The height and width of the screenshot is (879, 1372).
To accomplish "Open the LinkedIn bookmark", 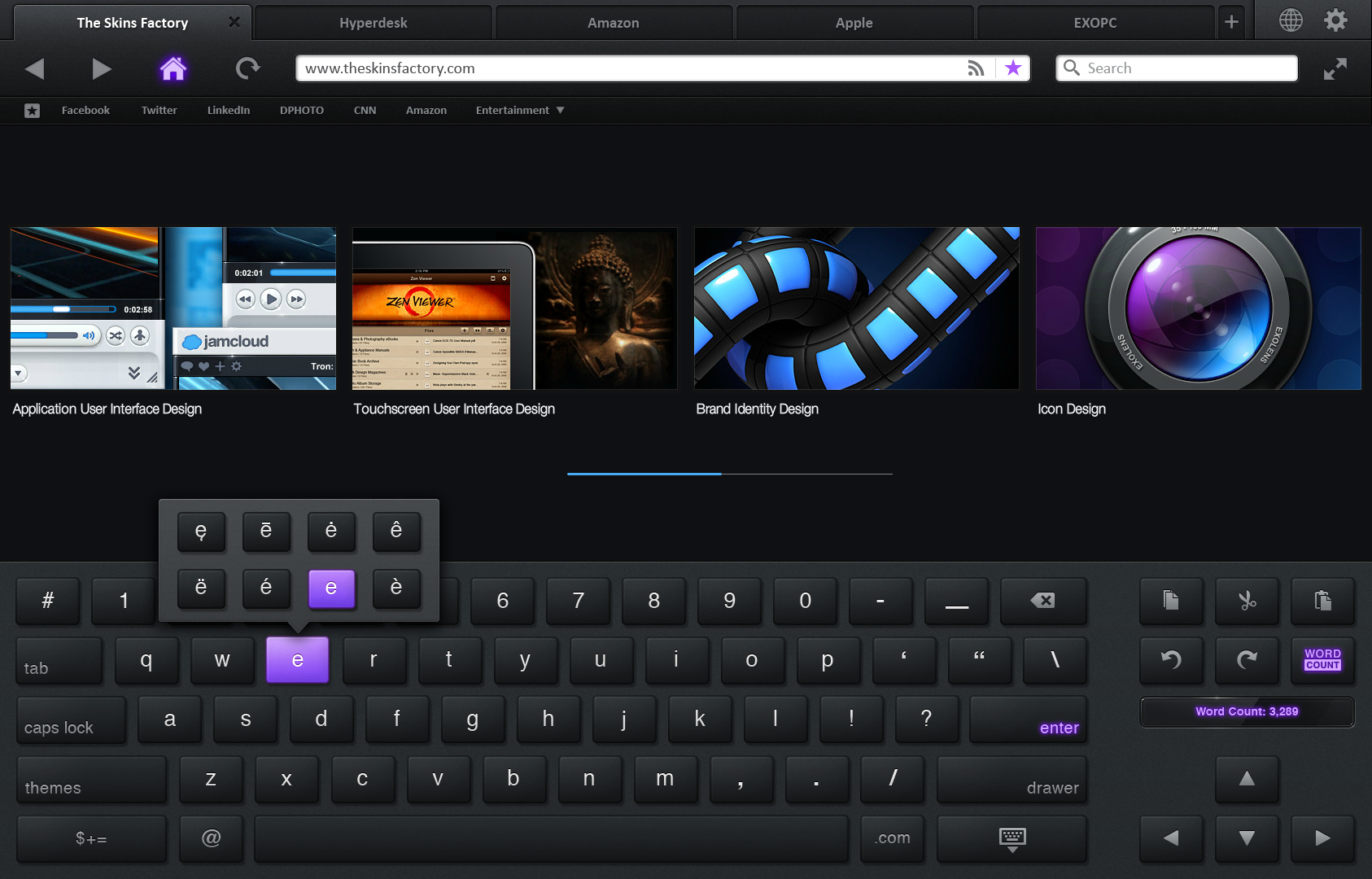I will click(229, 111).
